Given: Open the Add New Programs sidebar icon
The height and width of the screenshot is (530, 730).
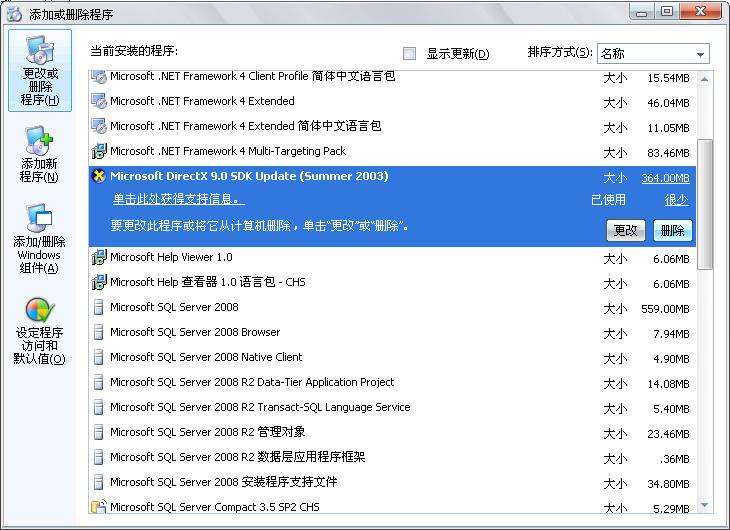Looking at the screenshot, I should (x=39, y=140).
